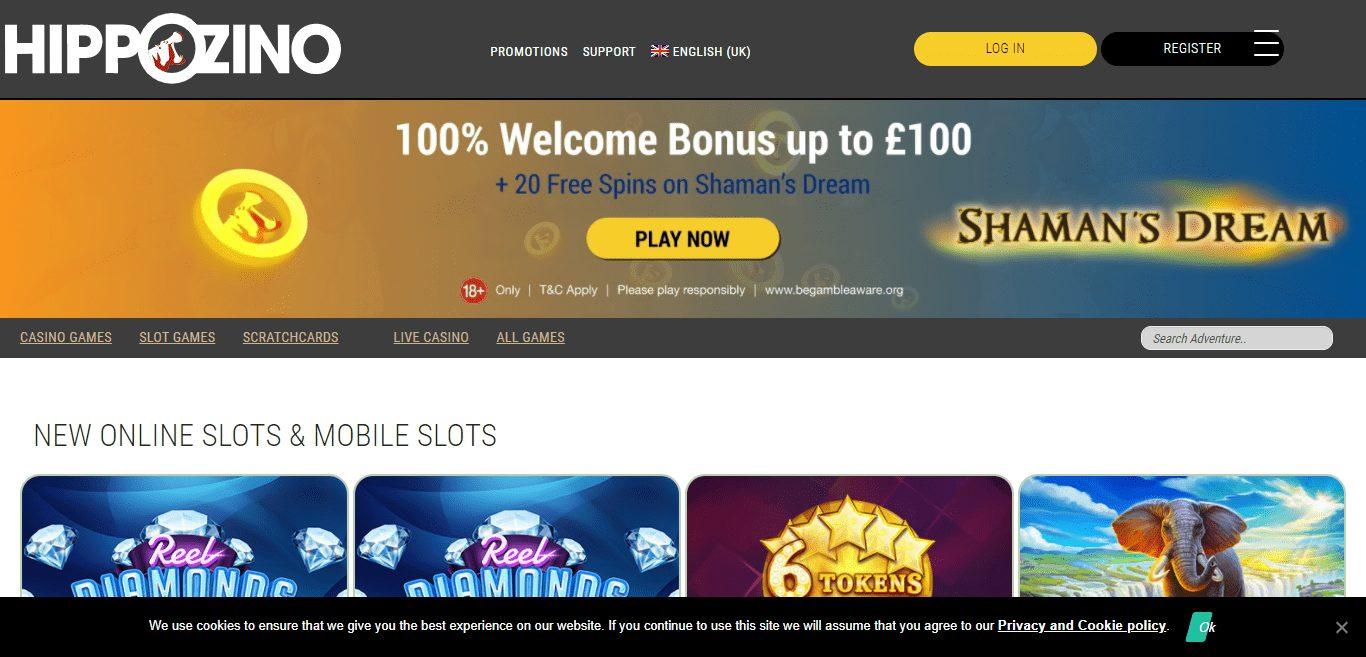Screen dimensions: 1366x657
Task: Accept cookies with the green Ok button
Action: click(x=1201, y=627)
